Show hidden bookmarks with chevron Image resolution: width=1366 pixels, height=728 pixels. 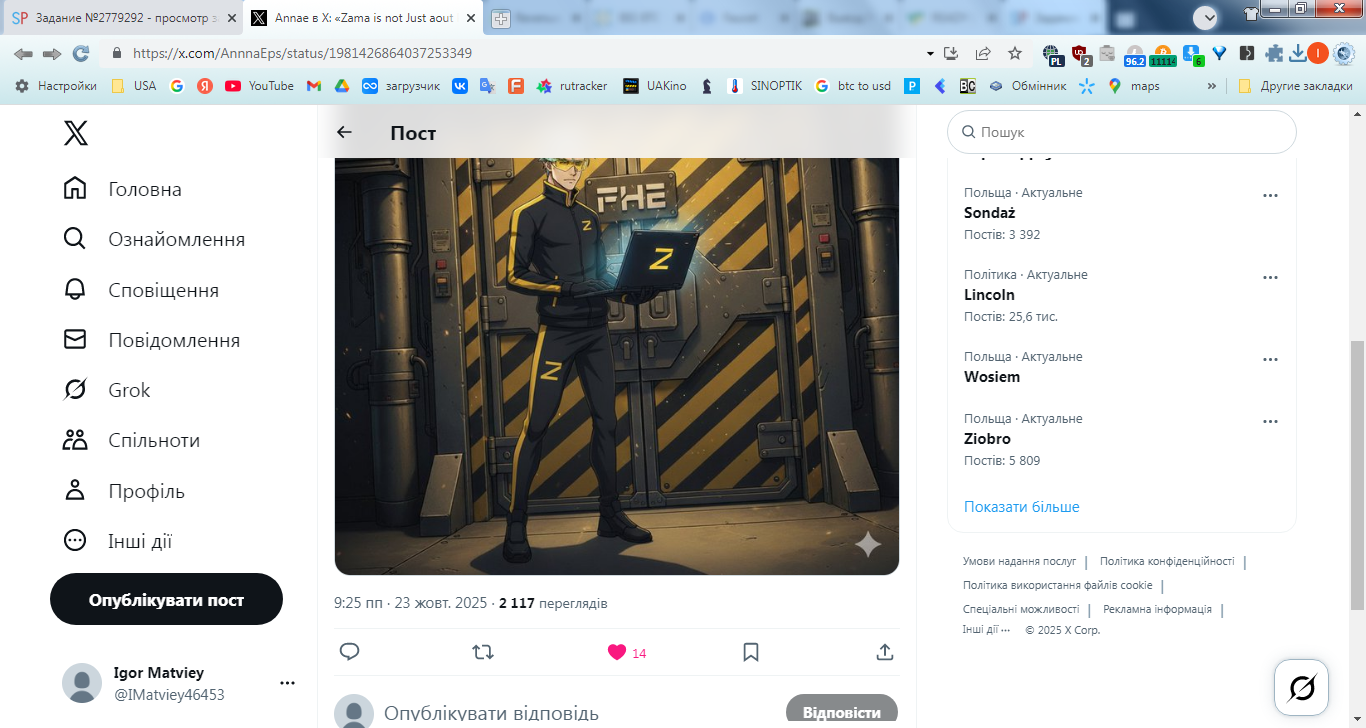point(1212,86)
